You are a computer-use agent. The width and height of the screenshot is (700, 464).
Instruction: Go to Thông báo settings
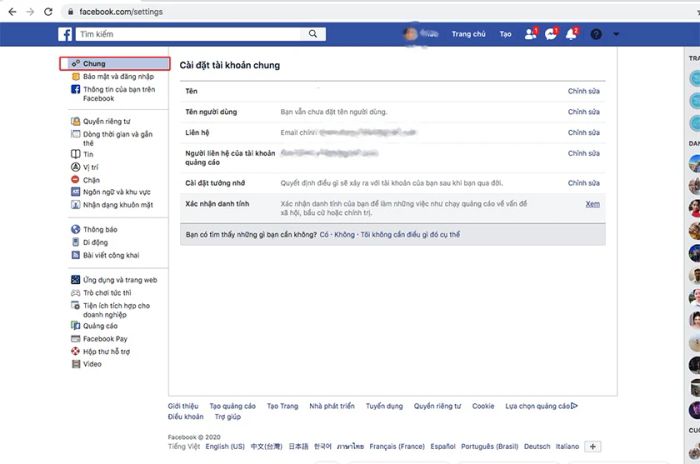100,229
